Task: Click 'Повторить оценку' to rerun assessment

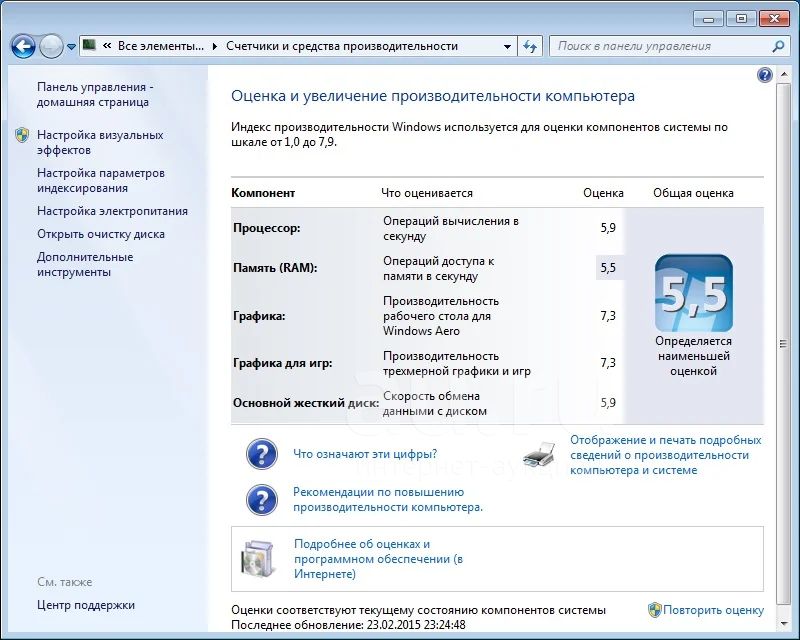Action: click(x=713, y=610)
